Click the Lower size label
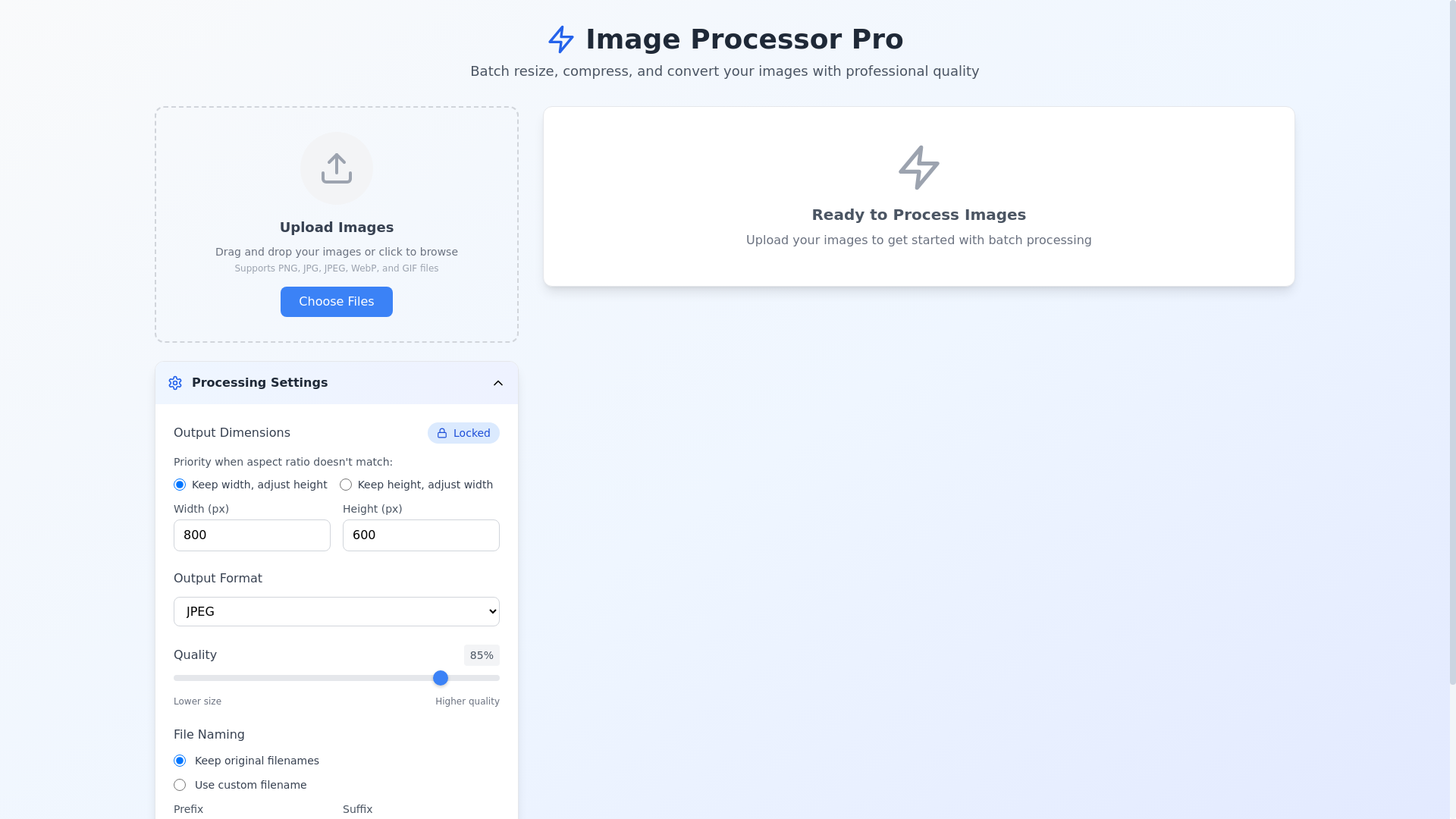This screenshot has width=1456, height=819. [197, 701]
